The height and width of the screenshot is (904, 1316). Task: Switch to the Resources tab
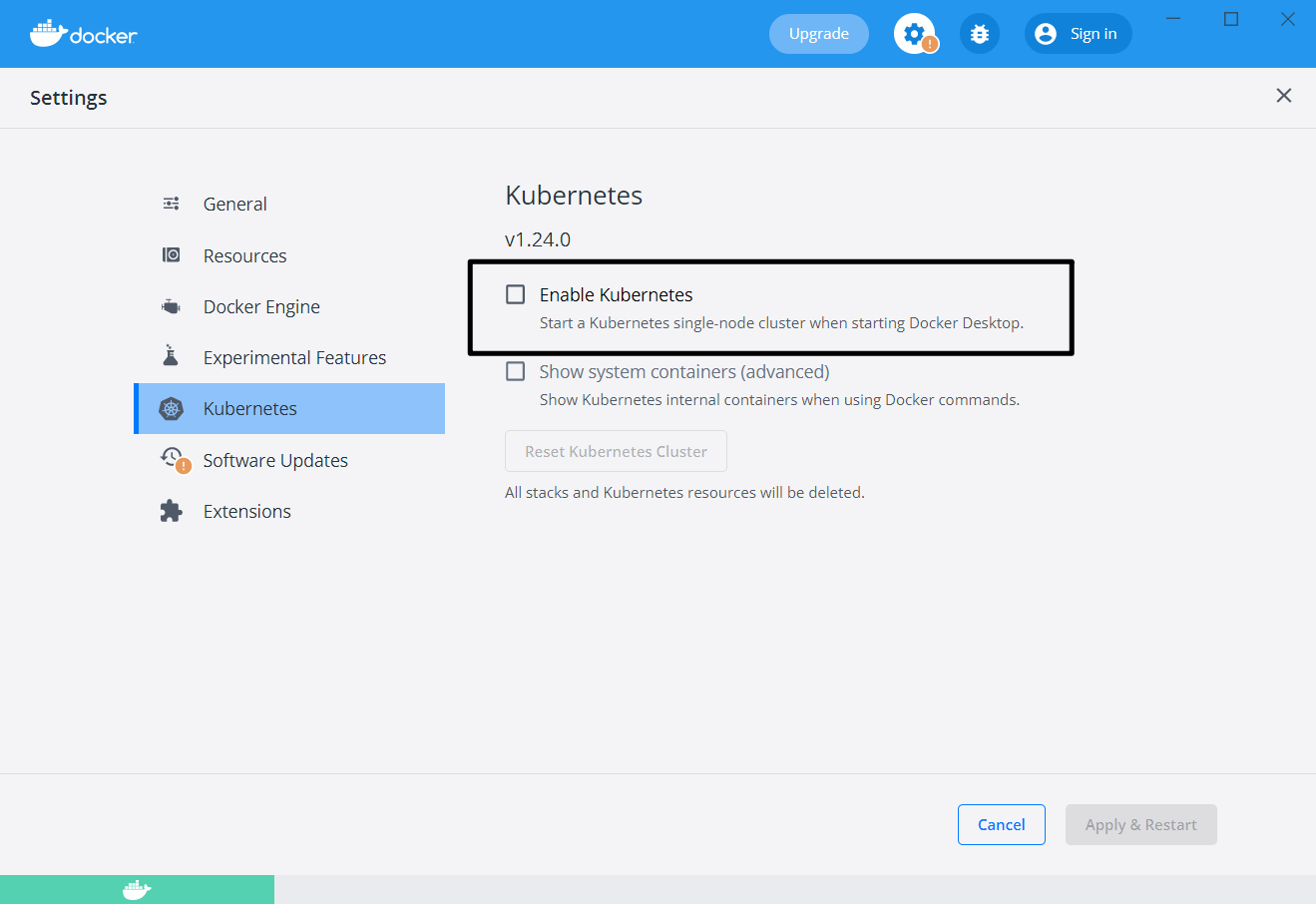[x=289, y=255]
